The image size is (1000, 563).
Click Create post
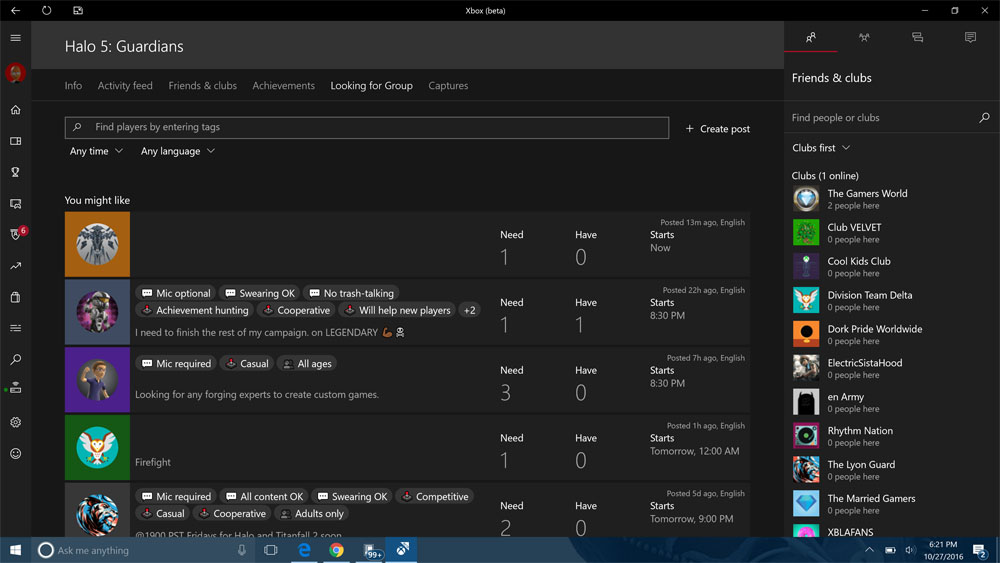pos(717,129)
